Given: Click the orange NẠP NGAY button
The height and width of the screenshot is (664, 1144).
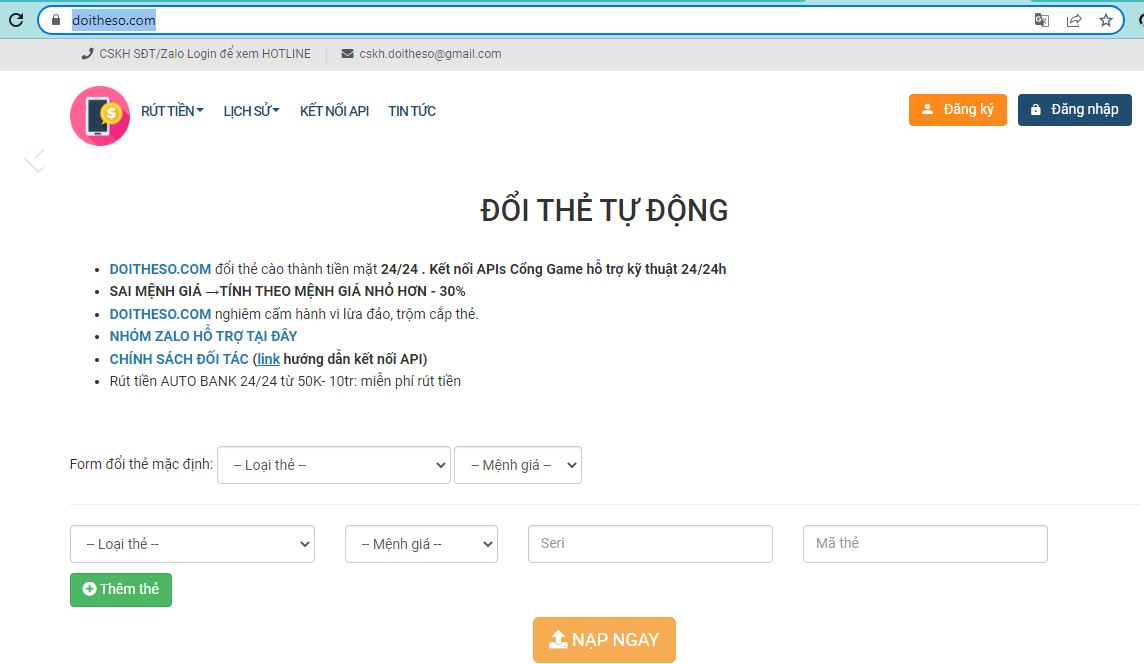Looking at the screenshot, I should (604, 640).
